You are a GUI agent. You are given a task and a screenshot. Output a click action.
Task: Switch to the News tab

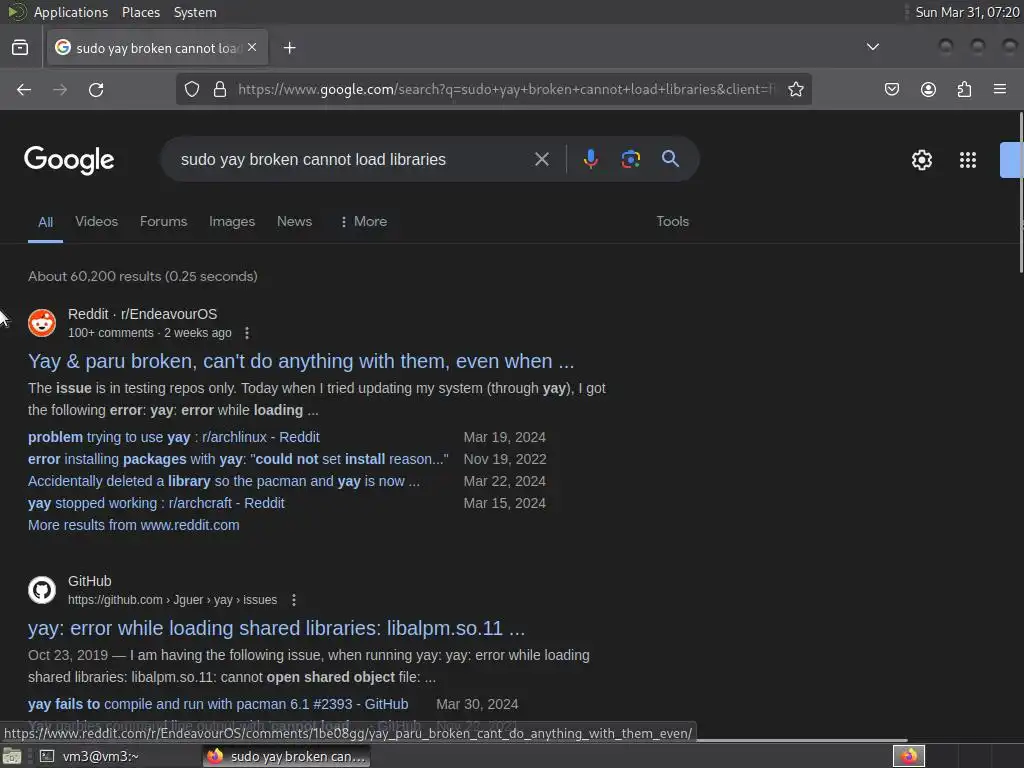point(295,221)
